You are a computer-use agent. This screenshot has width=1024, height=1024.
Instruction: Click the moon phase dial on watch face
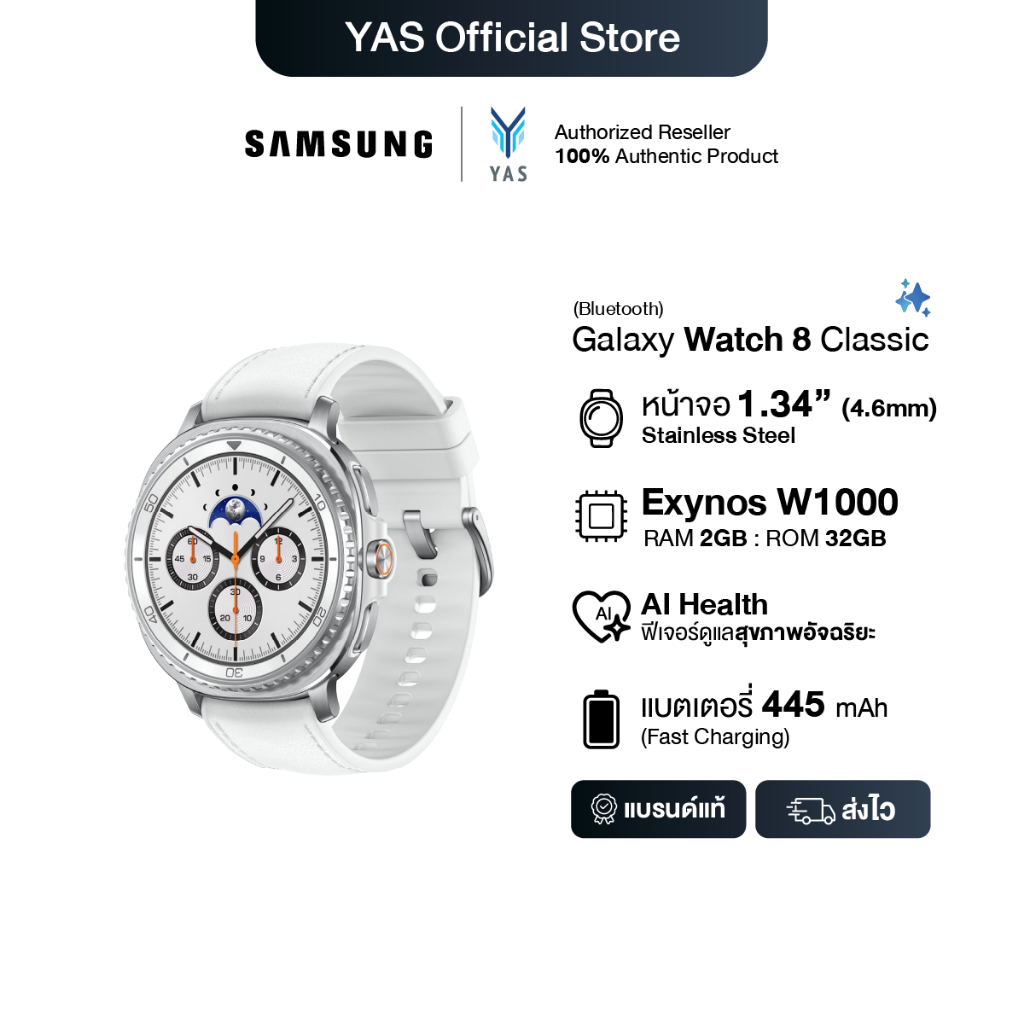pyautogui.click(x=235, y=511)
